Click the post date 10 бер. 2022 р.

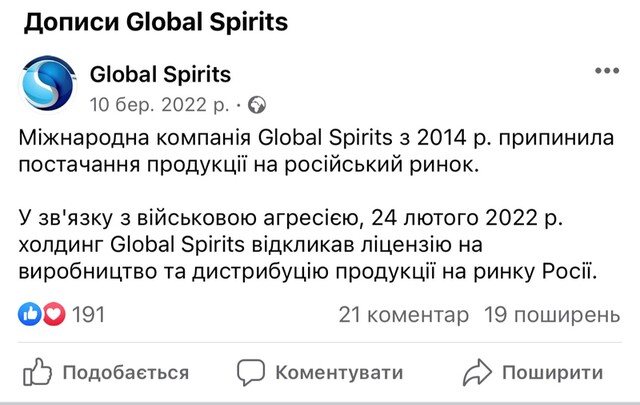[160, 102]
